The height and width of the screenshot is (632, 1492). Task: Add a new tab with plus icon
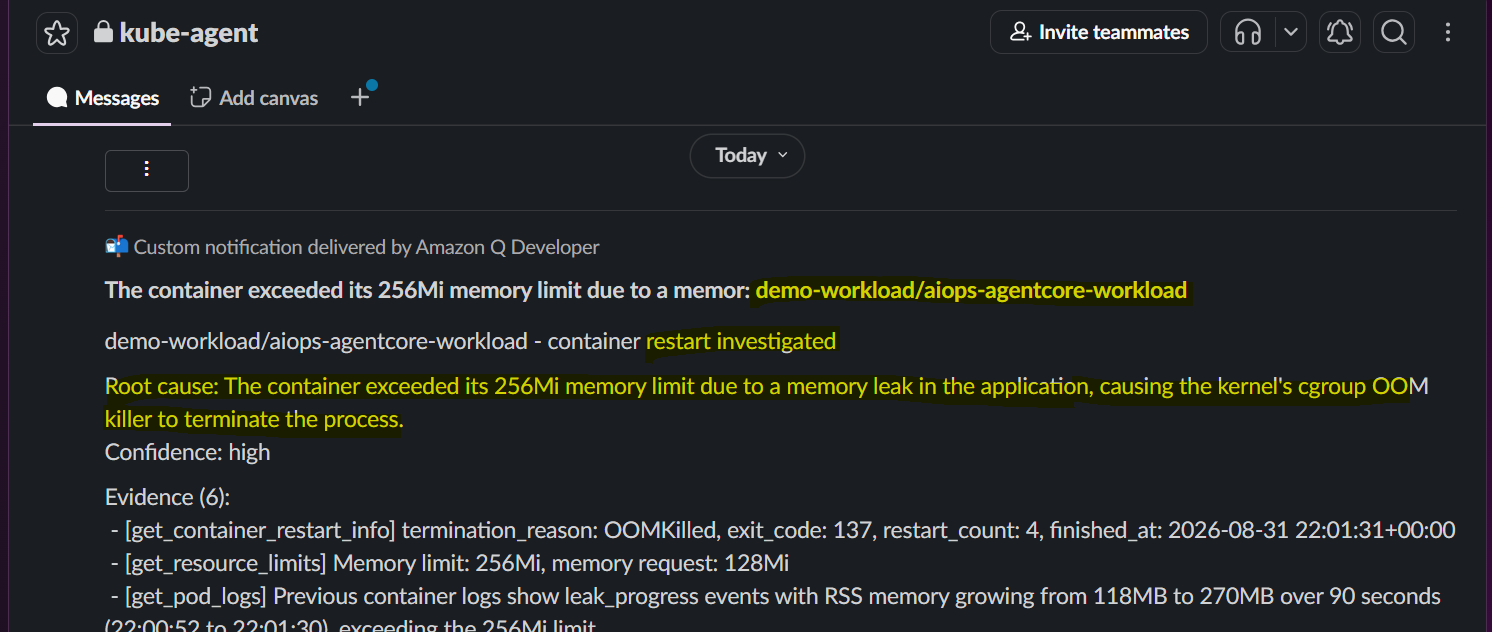click(360, 97)
